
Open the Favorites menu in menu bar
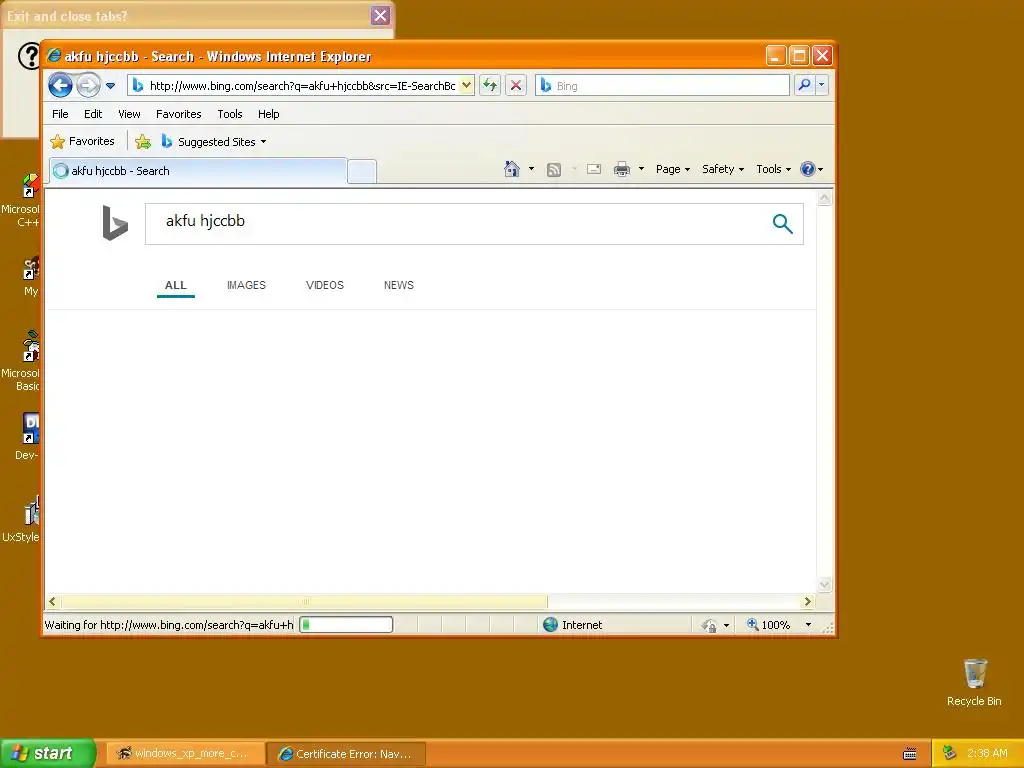(178, 114)
